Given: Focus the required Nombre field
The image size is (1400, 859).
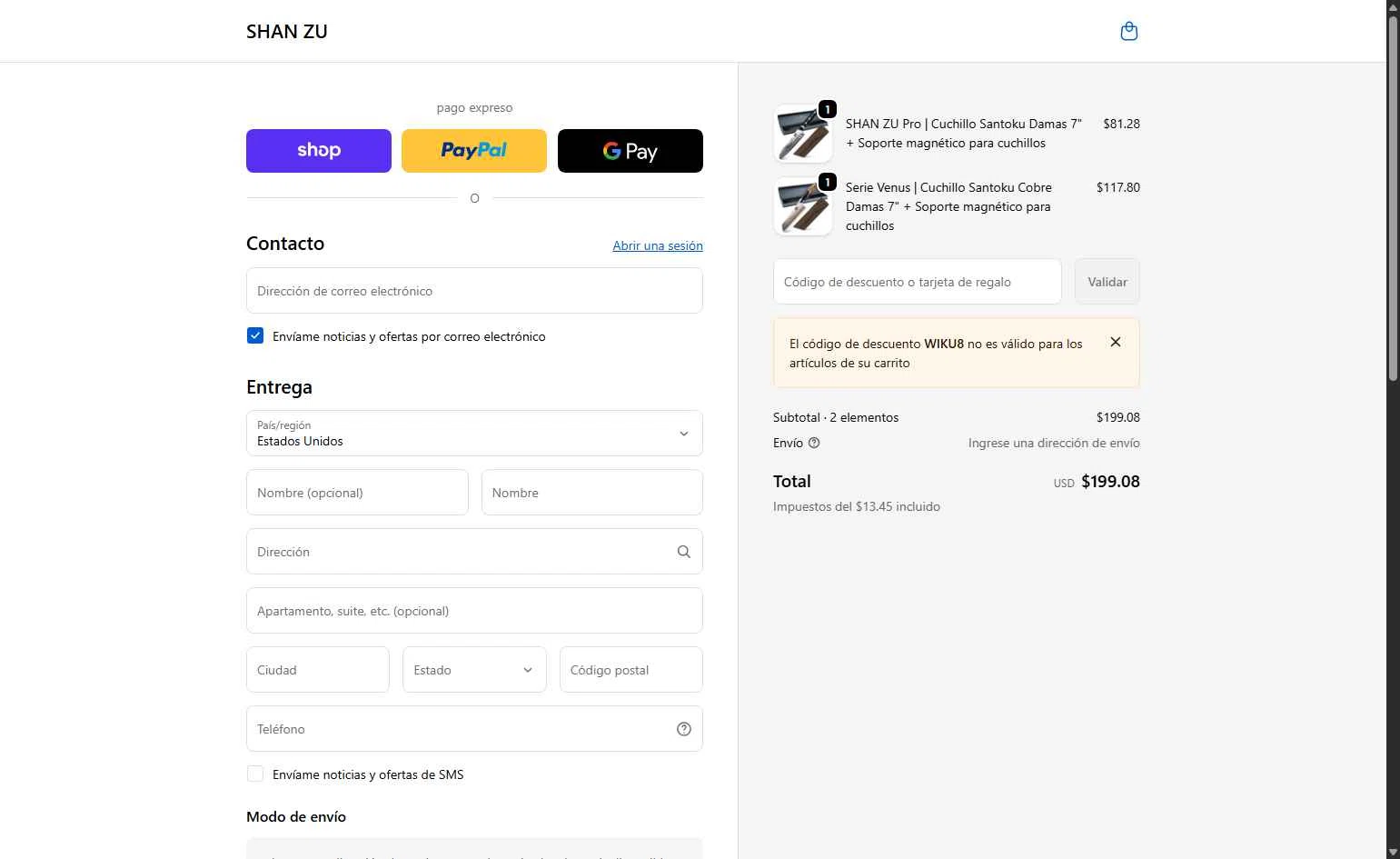Looking at the screenshot, I should pos(592,493).
